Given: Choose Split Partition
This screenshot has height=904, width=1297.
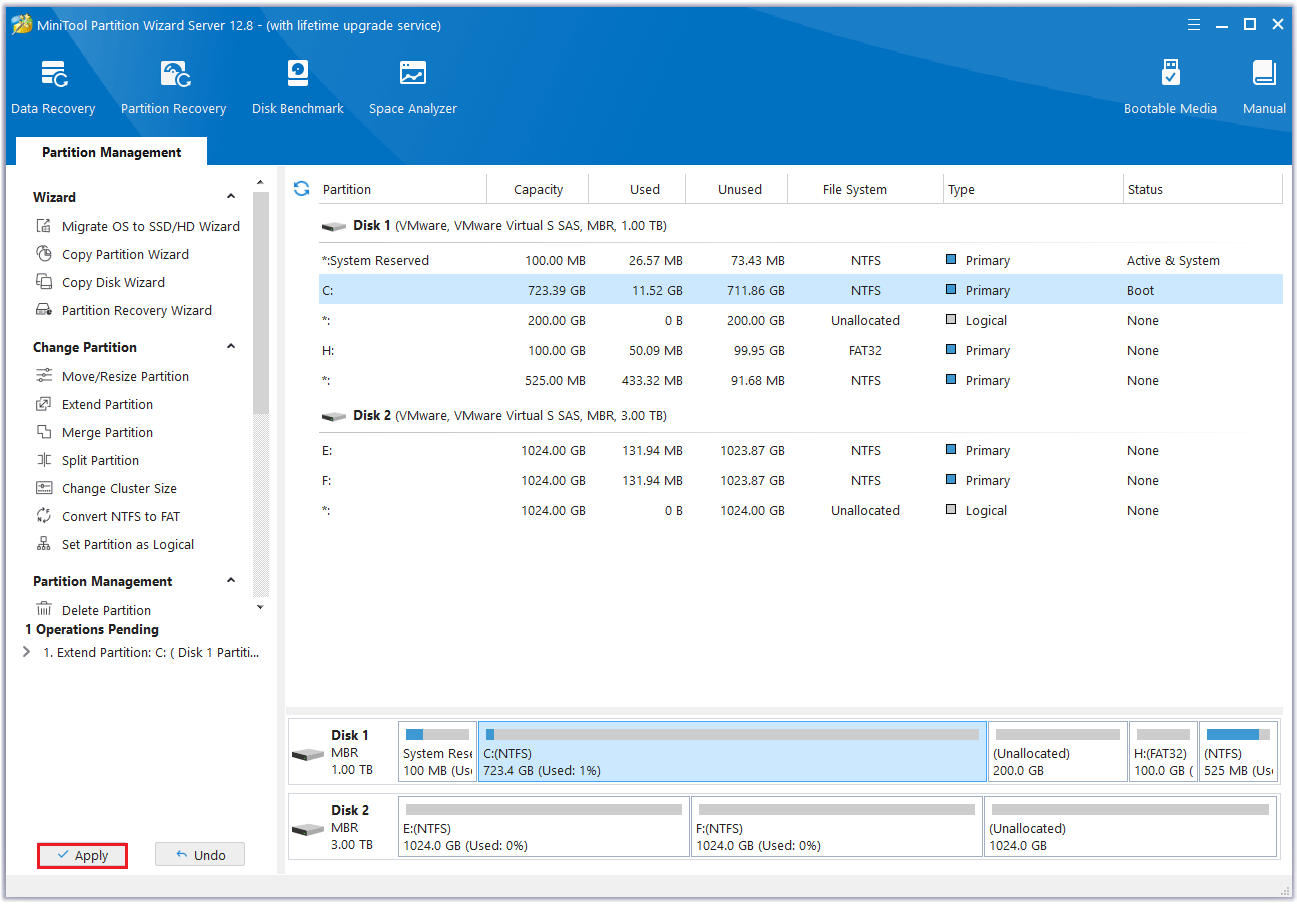Looking at the screenshot, I should (x=87, y=460).
